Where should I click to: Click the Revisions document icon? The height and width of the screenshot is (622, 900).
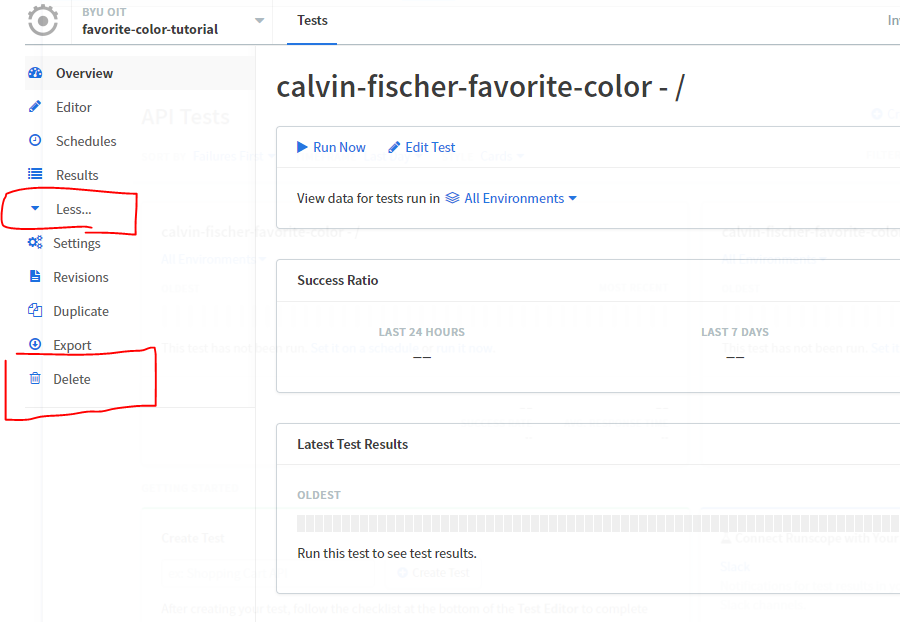[35, 277]
